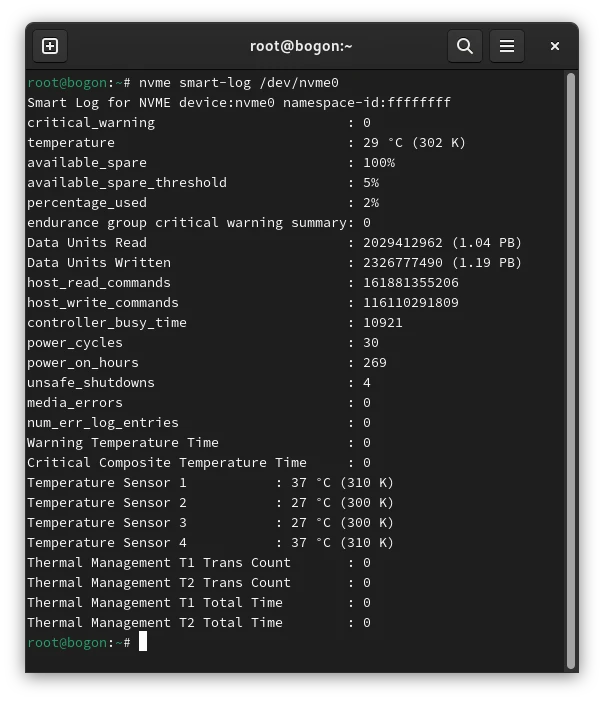Click the available_spare 100% value
Screen dimensions: 604x701
[379, 163]
